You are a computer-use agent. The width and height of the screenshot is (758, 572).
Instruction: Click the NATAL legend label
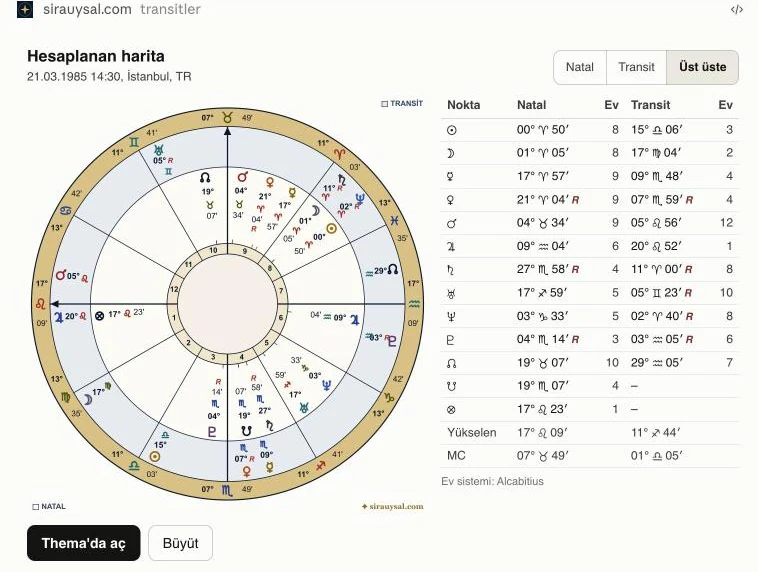[x=49, y=507]
